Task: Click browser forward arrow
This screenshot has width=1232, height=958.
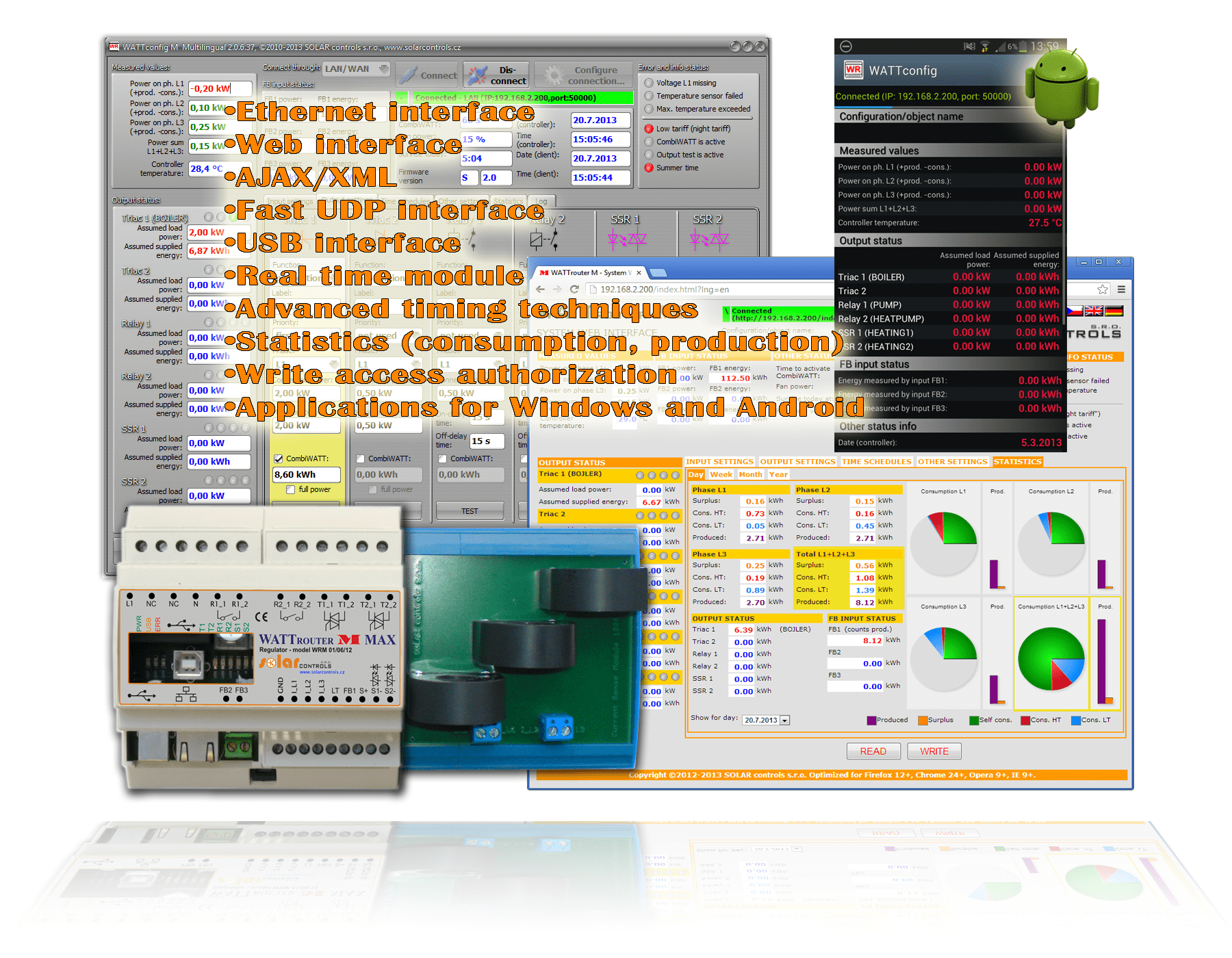Action: (557, 289)
